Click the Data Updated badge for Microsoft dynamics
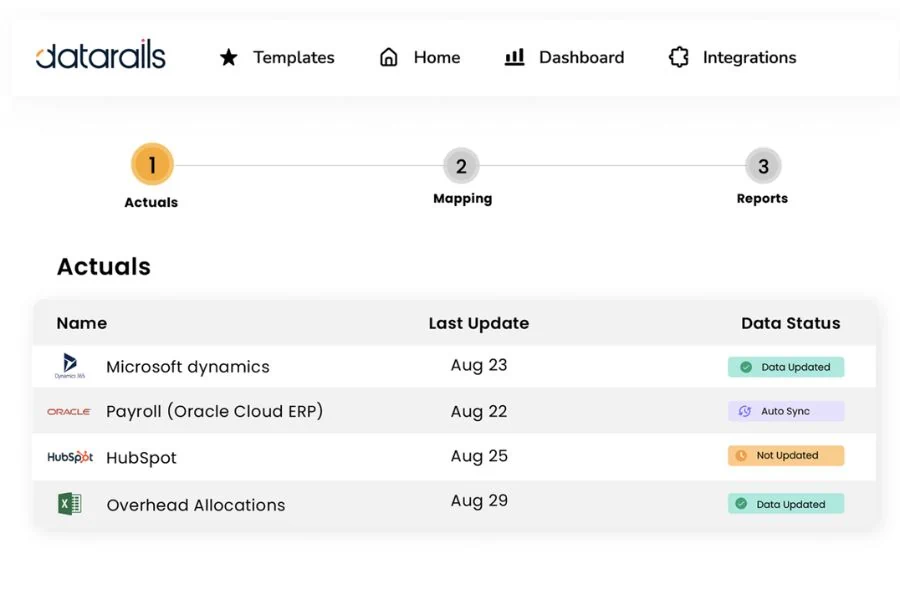 (x=786, y=366)
